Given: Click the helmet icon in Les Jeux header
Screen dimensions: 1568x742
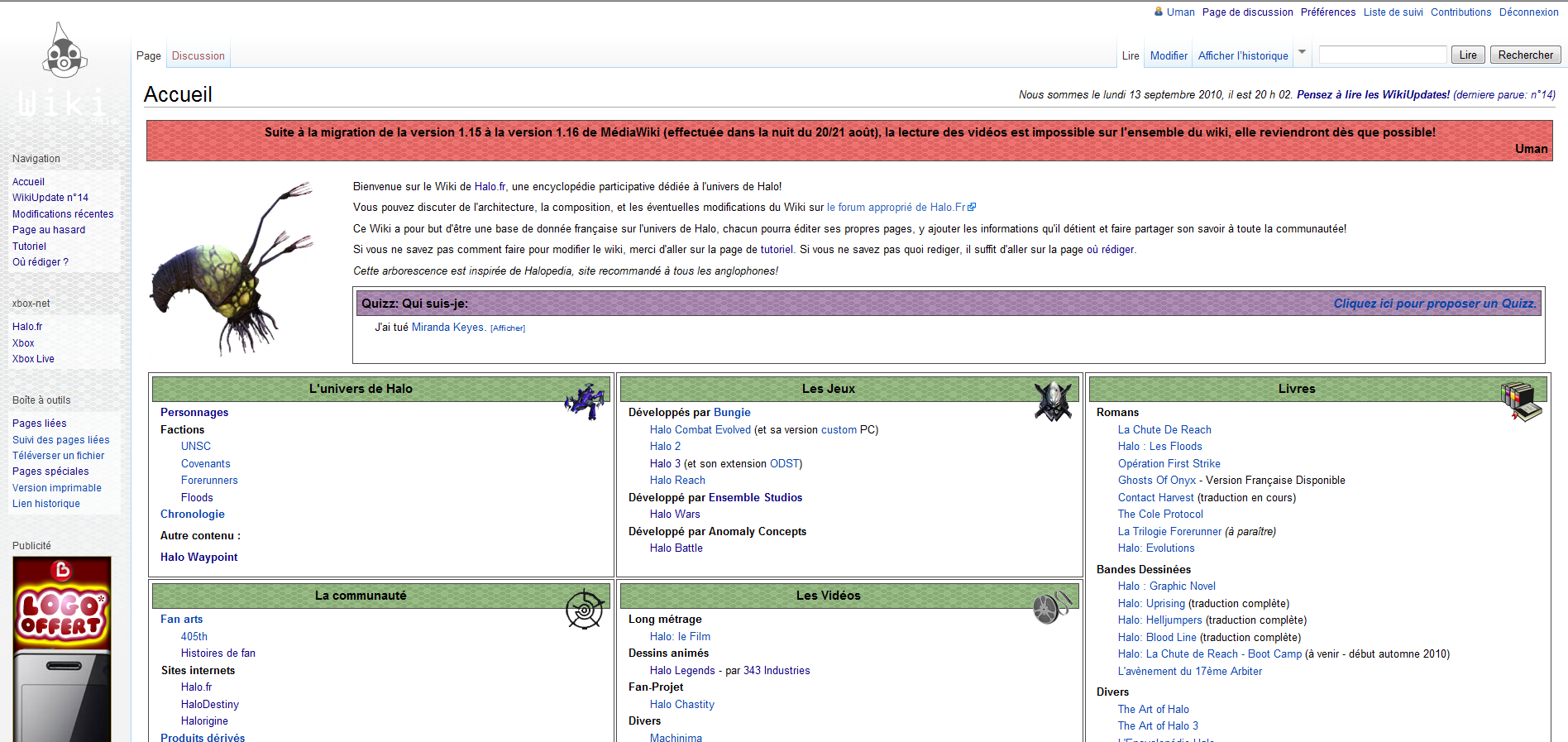Looking at the screenshot, I should pos(1054,400).
